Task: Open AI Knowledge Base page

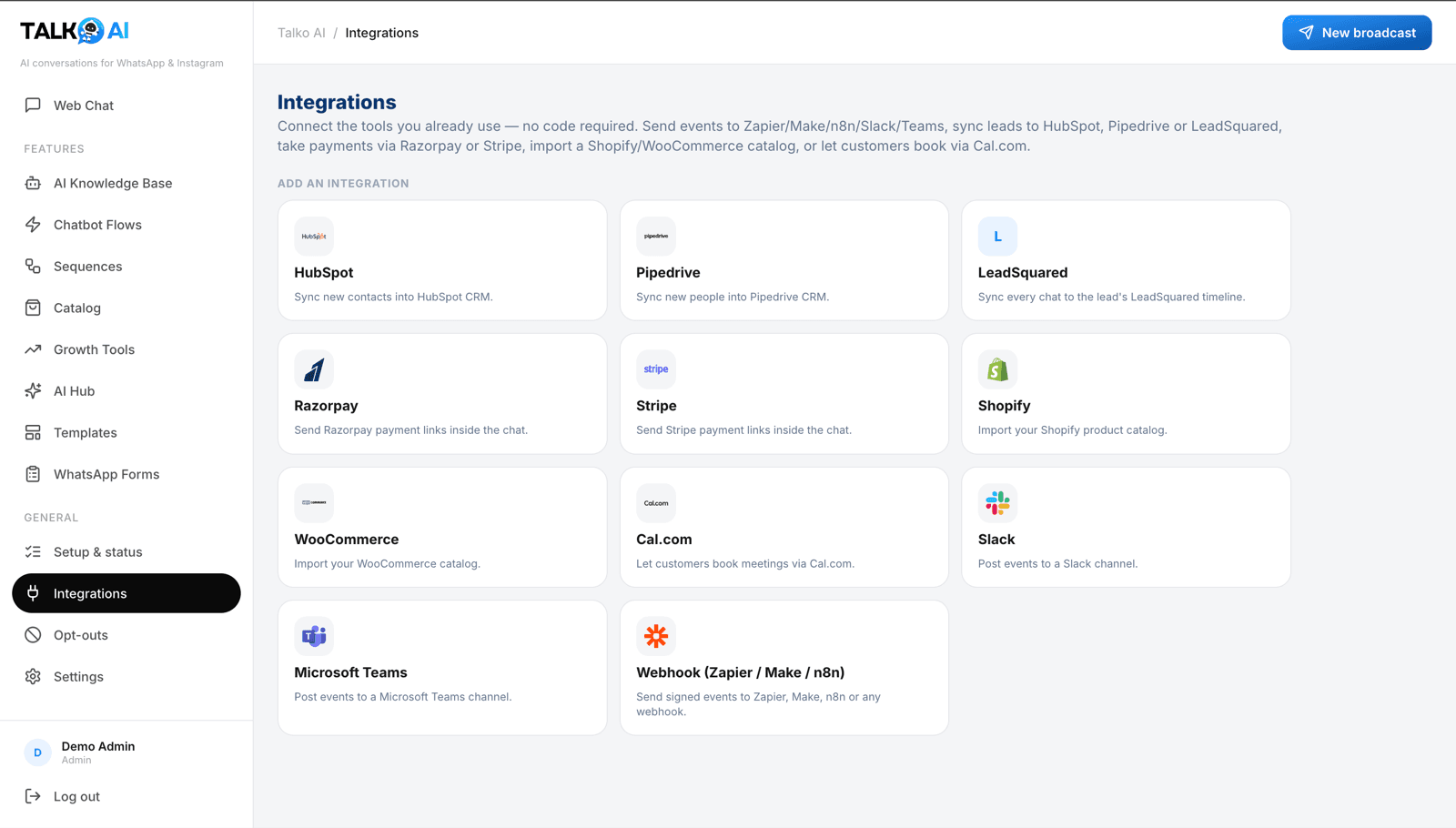Action: (126, 183)
